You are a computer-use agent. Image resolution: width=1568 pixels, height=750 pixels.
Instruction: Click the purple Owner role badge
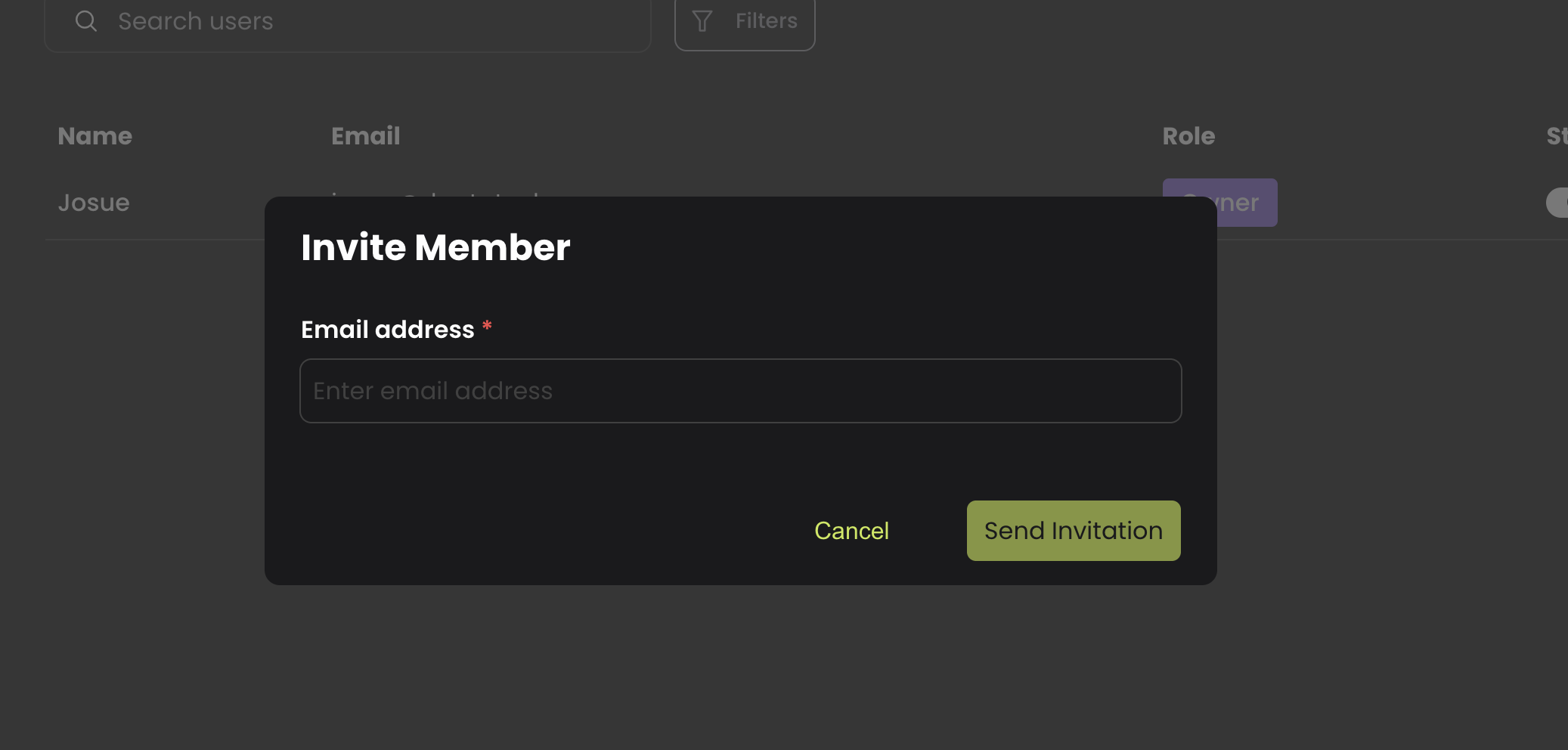pos(1247,202)
